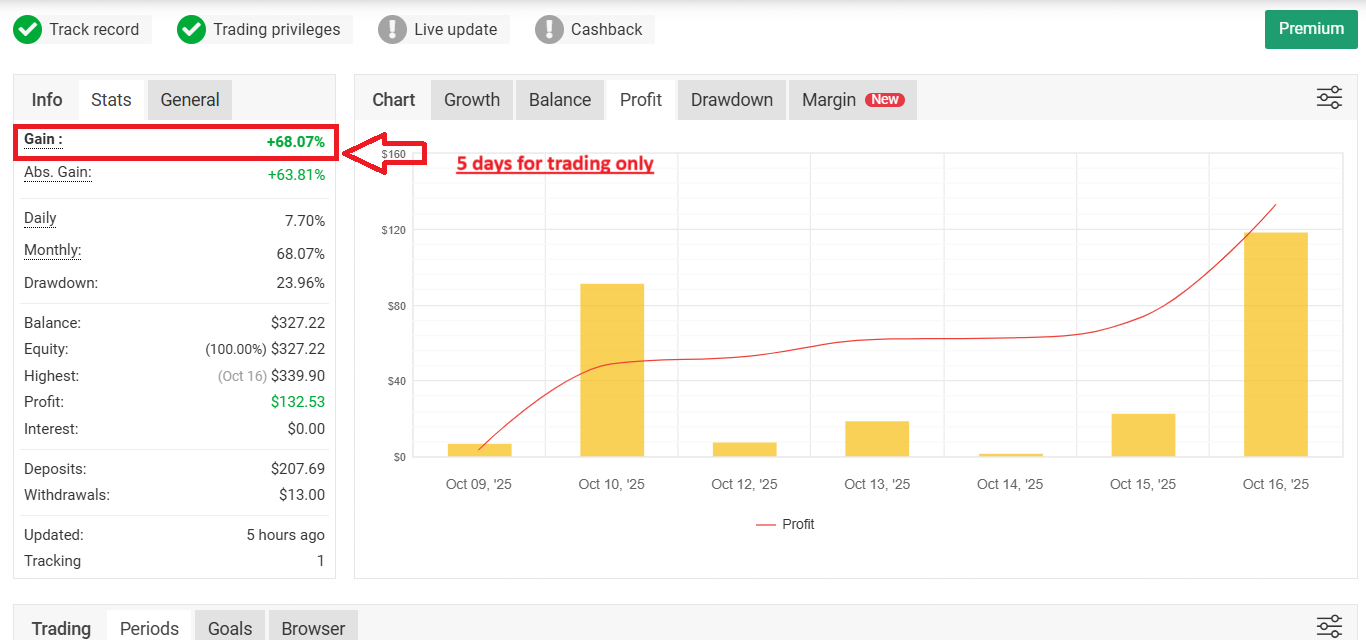1366x640 pixels.
Task: Click the Oct 12 '25 profit bar
Action: [x=745, y=450]
